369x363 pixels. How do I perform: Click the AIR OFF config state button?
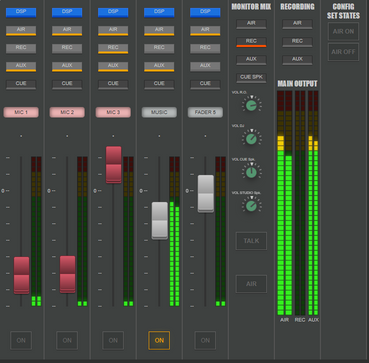(x=343, y=52)
